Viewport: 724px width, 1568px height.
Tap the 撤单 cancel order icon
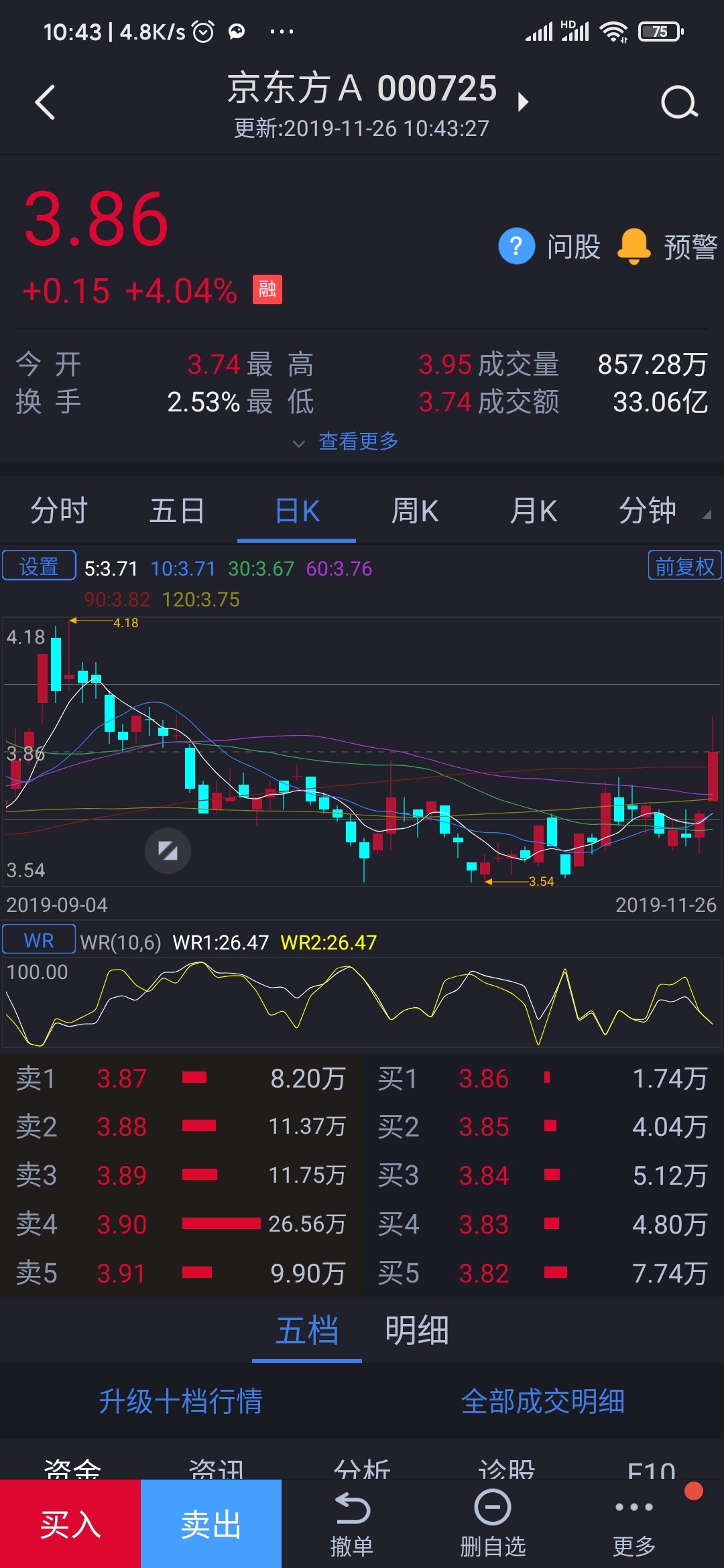tap(352, 1524)
